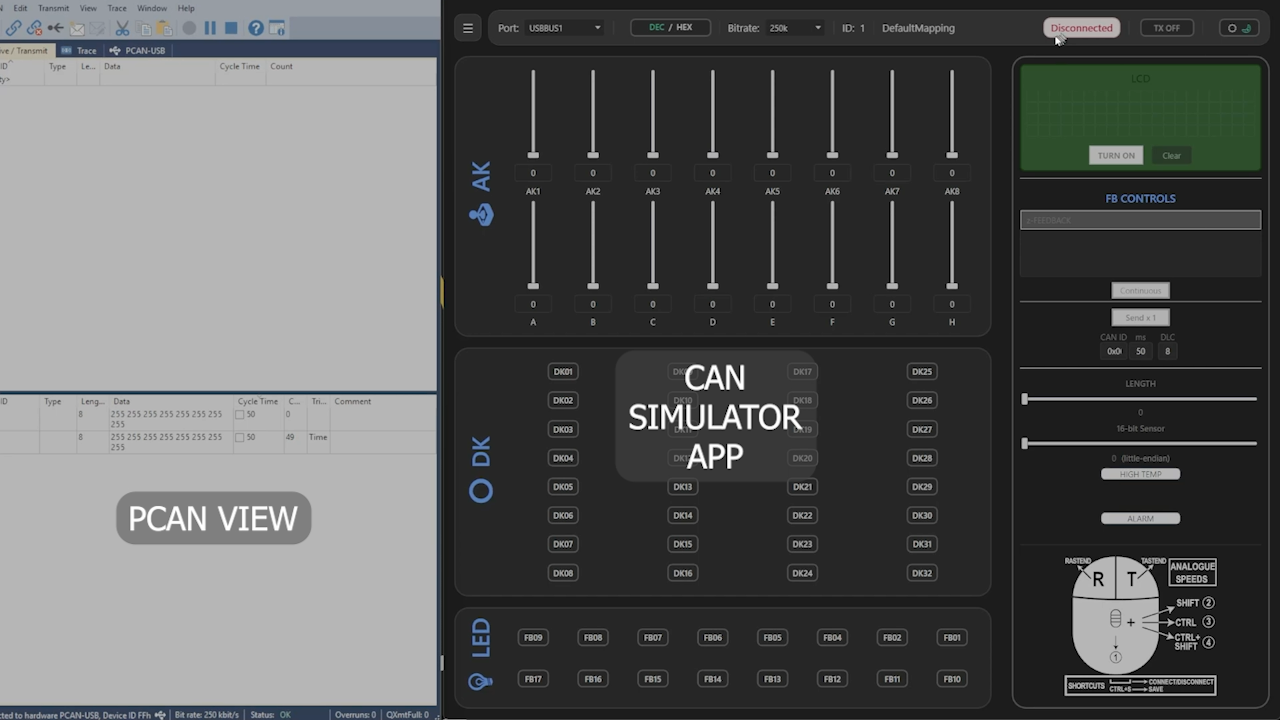Viewport: 1280px width, 720px height.
Task: Tick Cycle Time checkbox in row with count 0
Action: pos(239,414)
